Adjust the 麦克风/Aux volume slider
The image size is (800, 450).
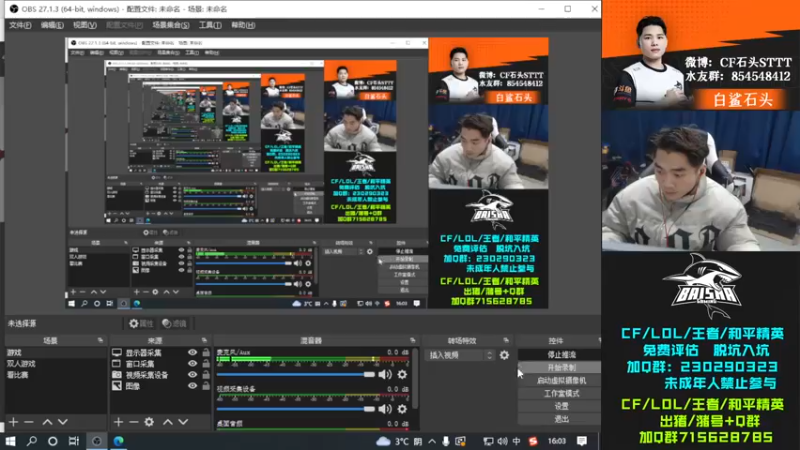[x=295, y=374]
